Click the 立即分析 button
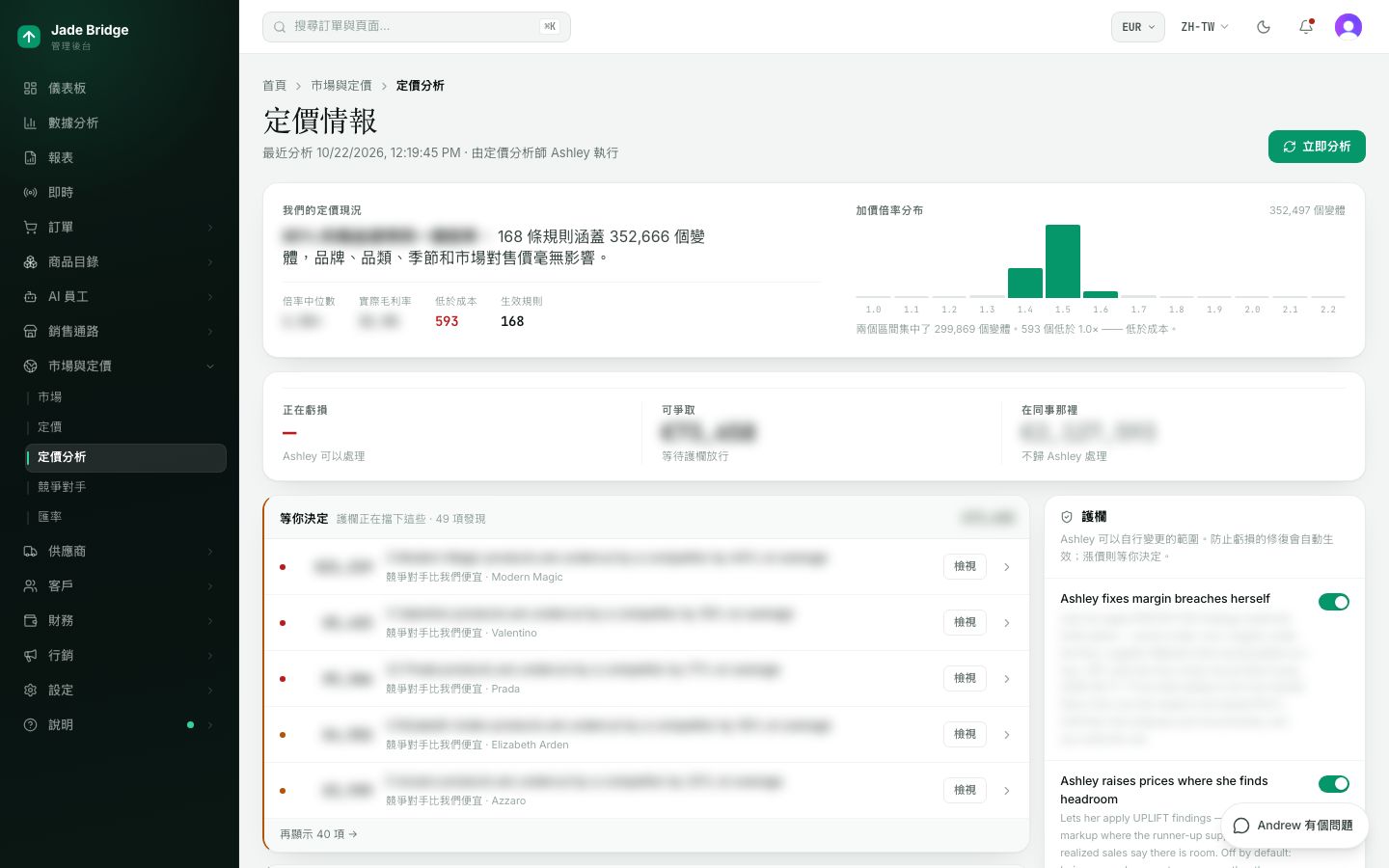The image size is (1389, 868). click(1317, 147)
